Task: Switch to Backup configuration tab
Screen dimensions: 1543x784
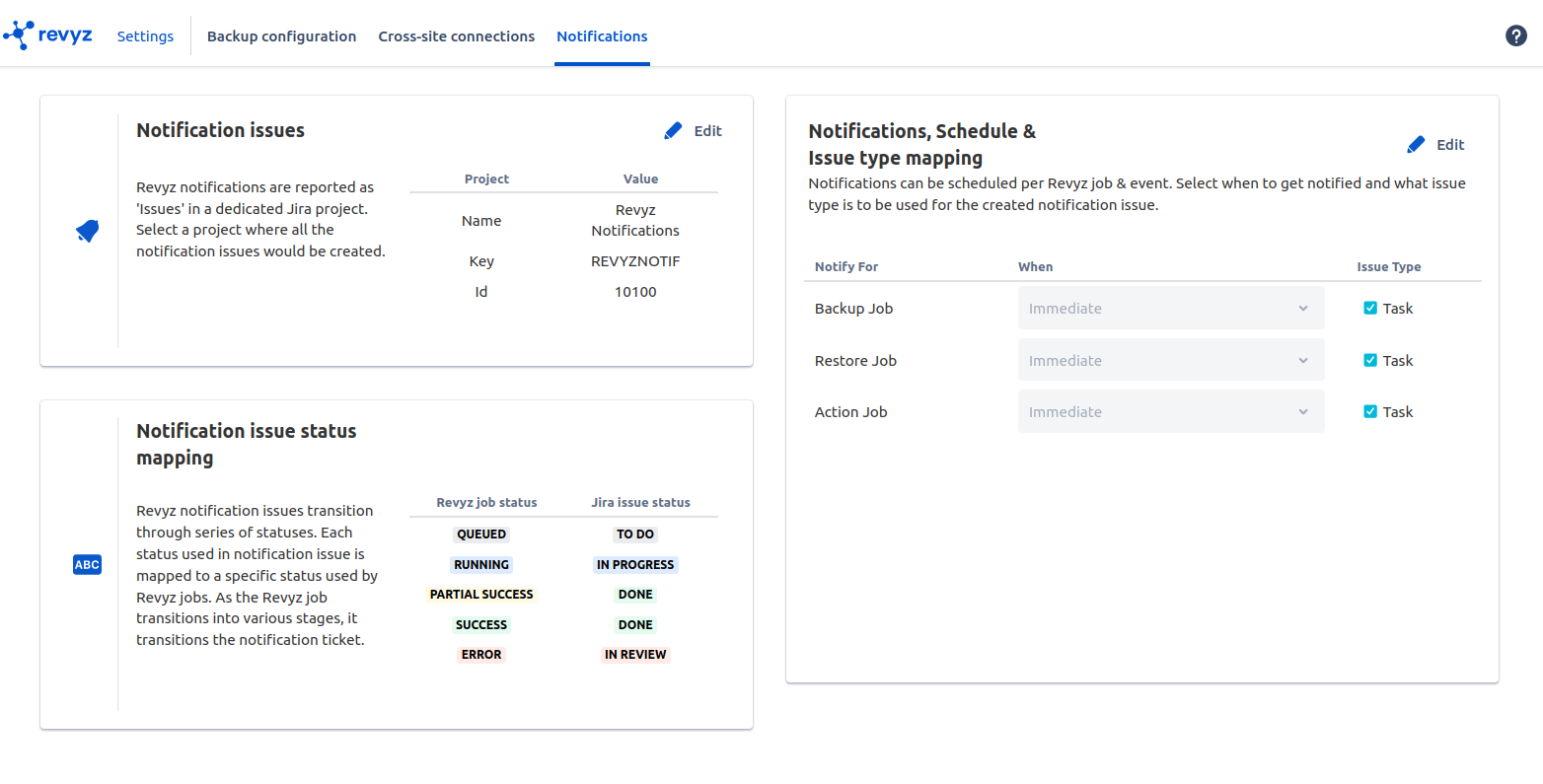Action: pos(281,36)
